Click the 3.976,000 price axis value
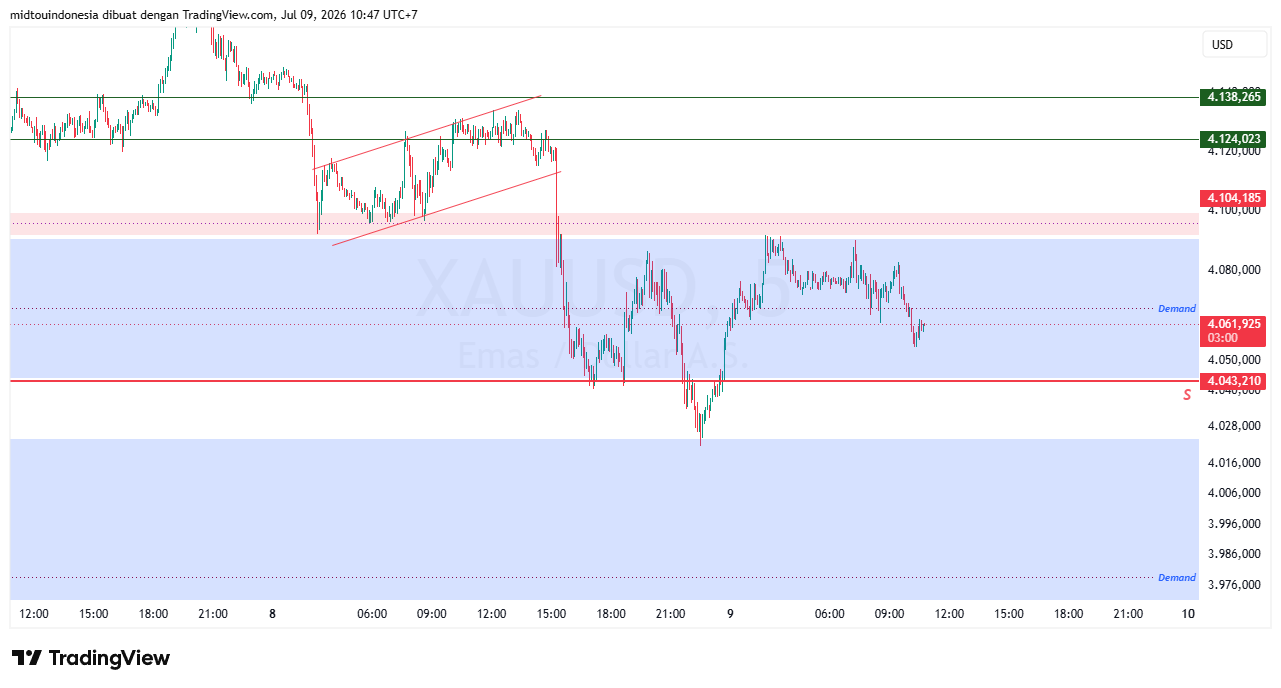Image resolution: width=1281 pixels, height=688 pixels. (x=1234, y=585)
